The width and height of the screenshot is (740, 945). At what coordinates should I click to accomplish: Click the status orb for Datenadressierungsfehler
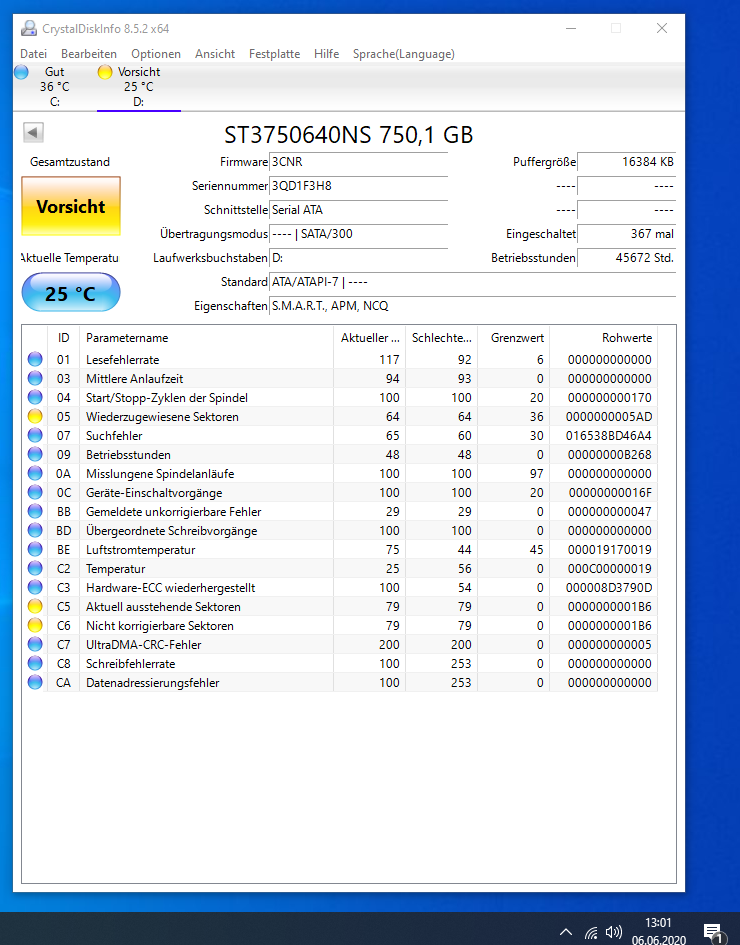pyautogui.click(x=35, y=682)
